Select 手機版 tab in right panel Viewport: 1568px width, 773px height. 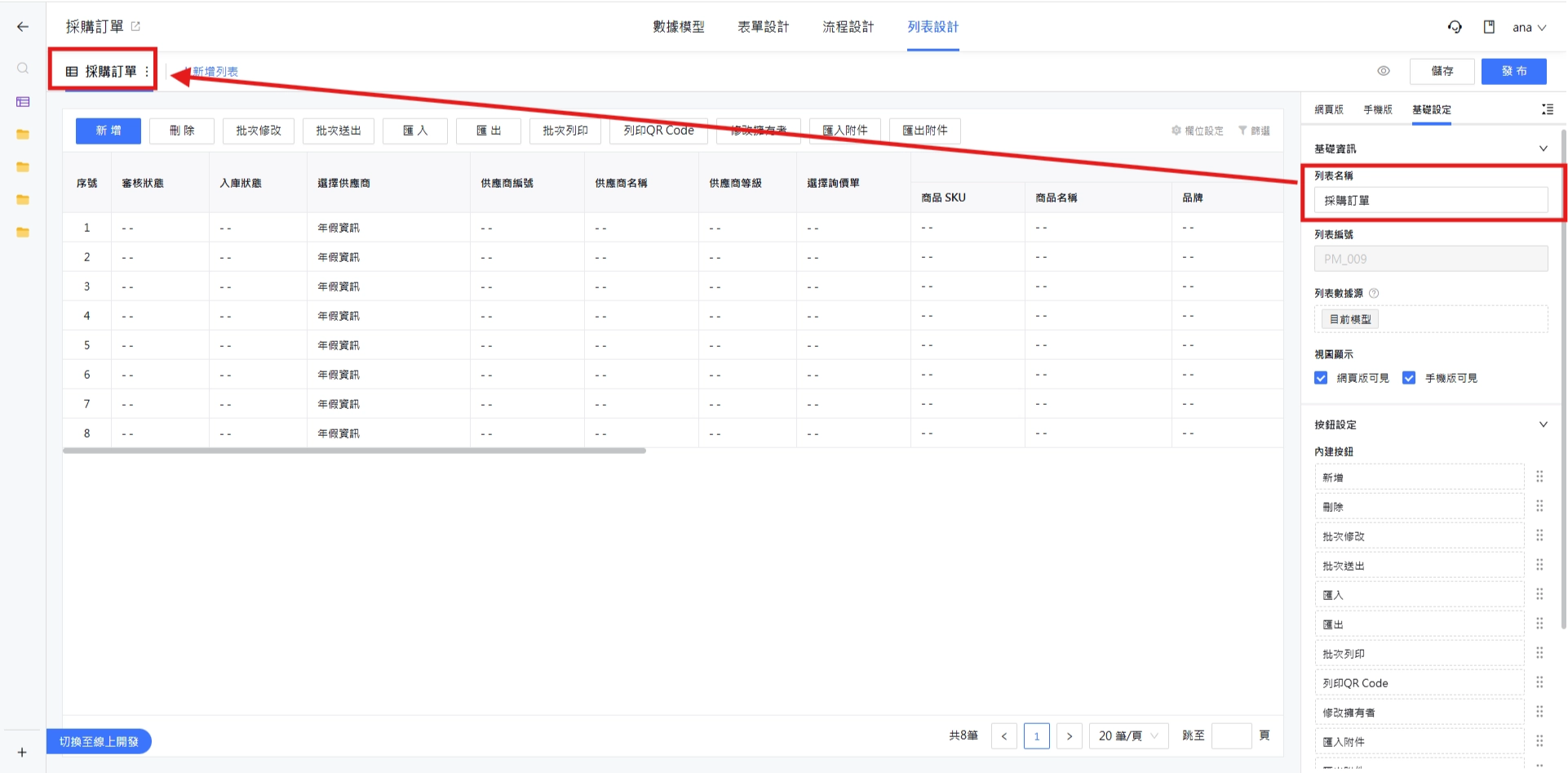pos(1378,109)
